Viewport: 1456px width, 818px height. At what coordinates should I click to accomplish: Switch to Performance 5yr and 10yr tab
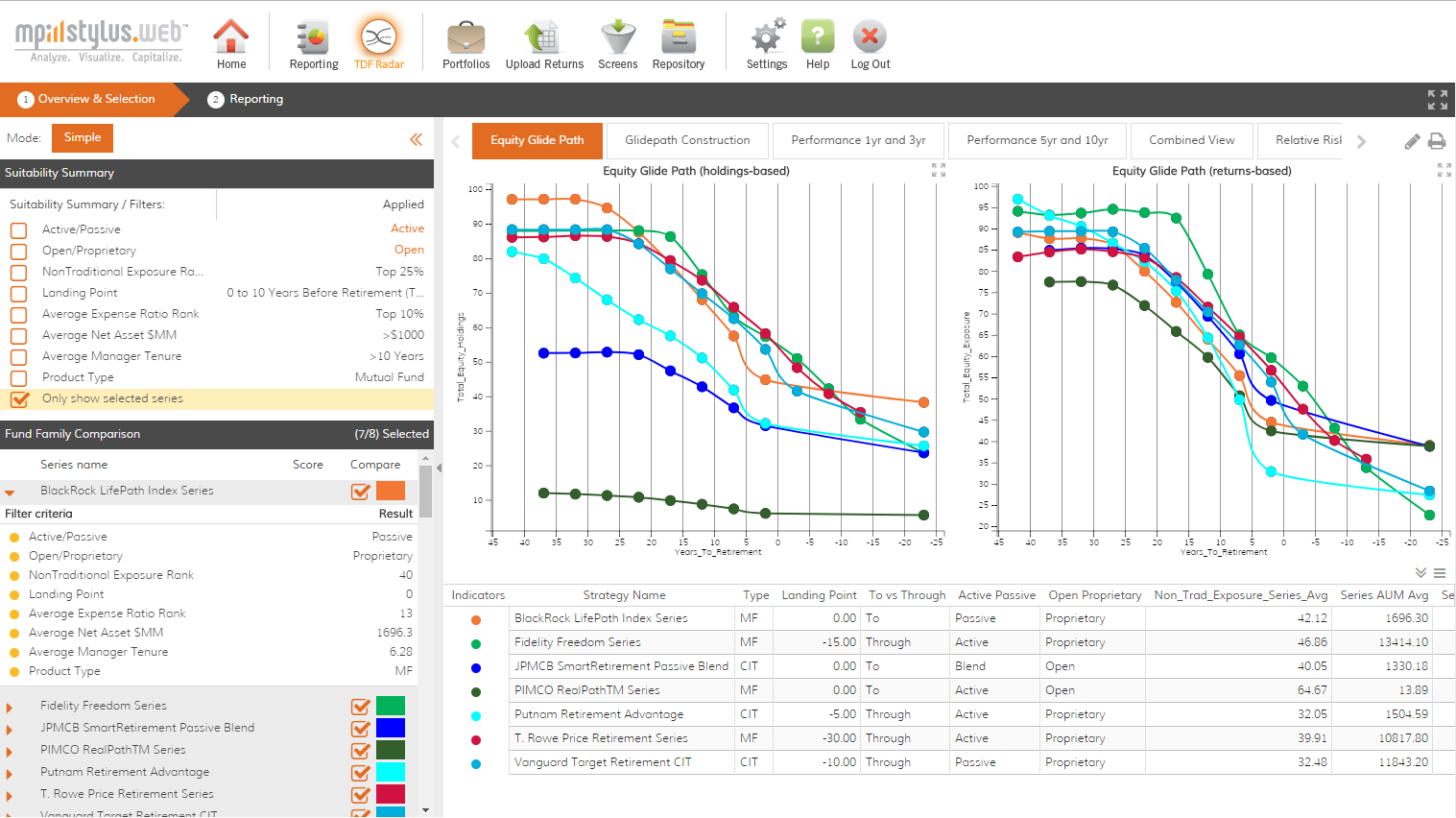1038,140
